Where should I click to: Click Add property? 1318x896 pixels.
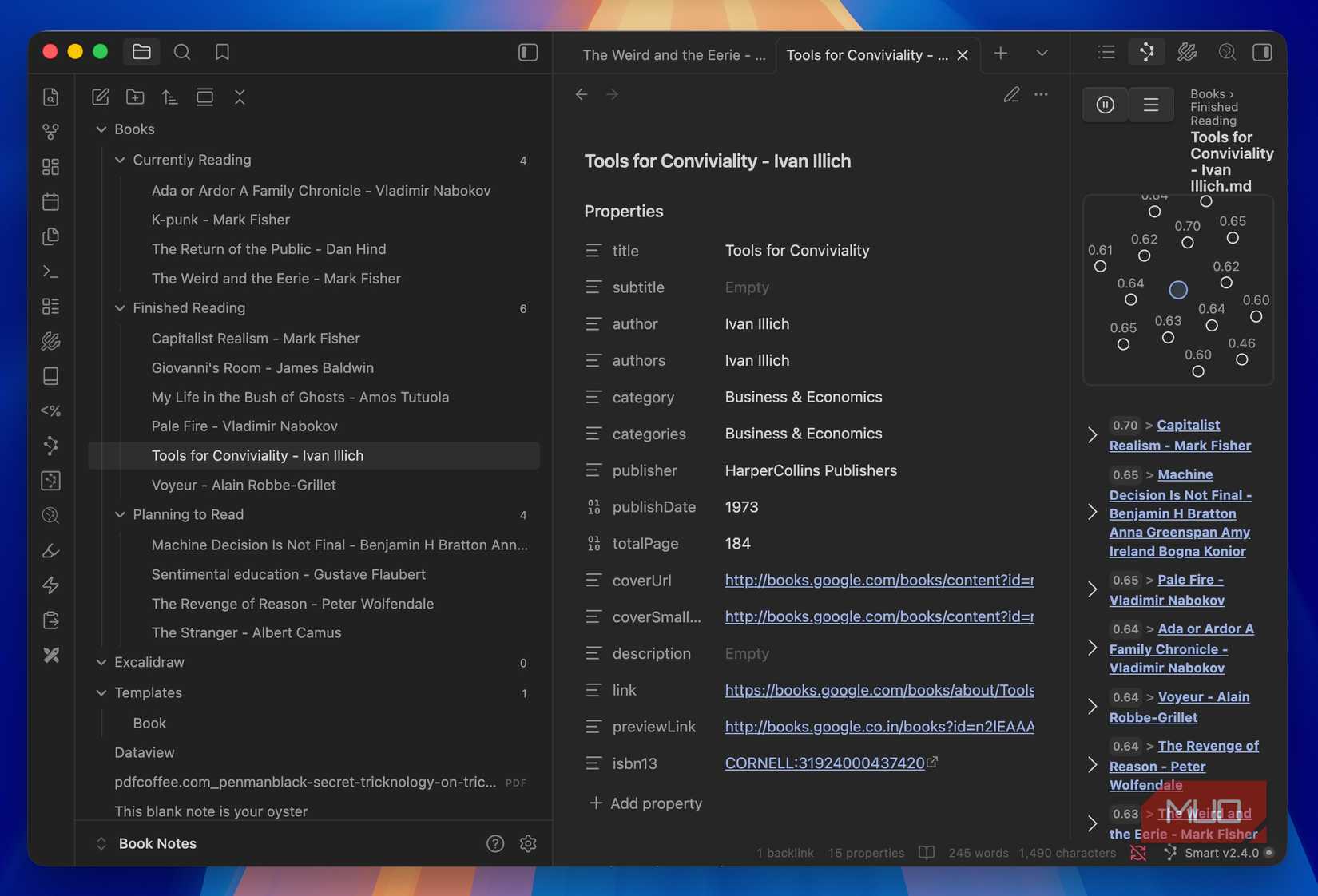[x=645, y=803]
